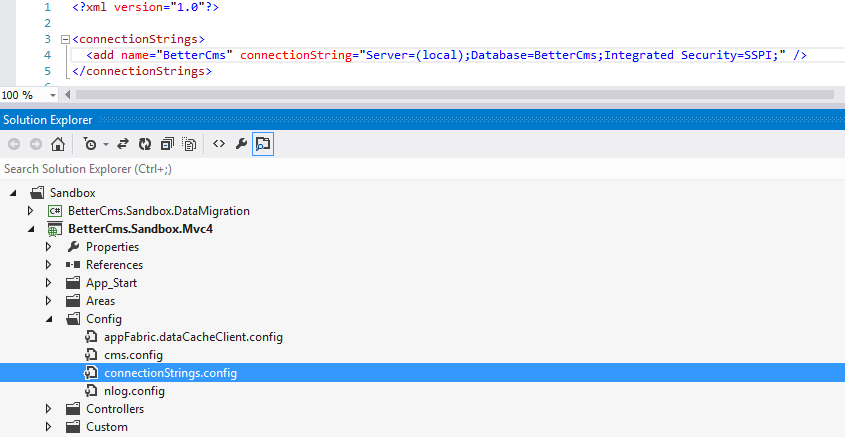Click Sync with Active Document icon

tap(123, 144)
